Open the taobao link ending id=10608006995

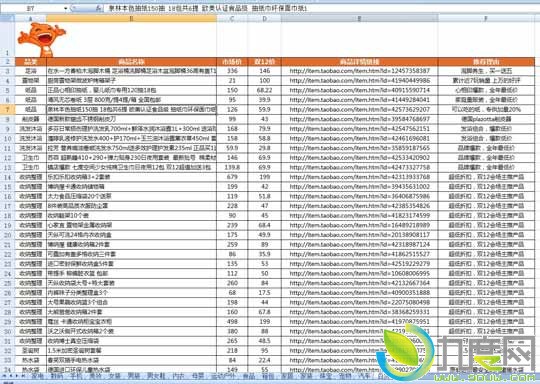point(360,273)
